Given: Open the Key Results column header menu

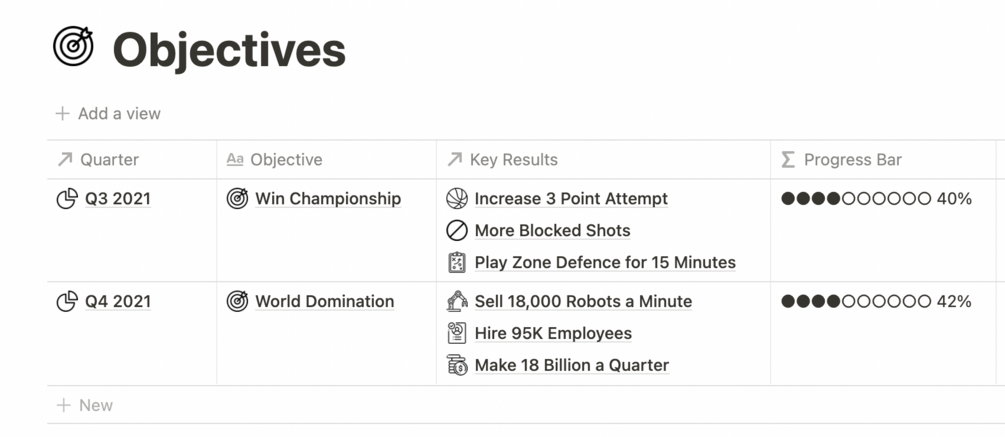Looking at the screenshot, I should tap(603, 160).
